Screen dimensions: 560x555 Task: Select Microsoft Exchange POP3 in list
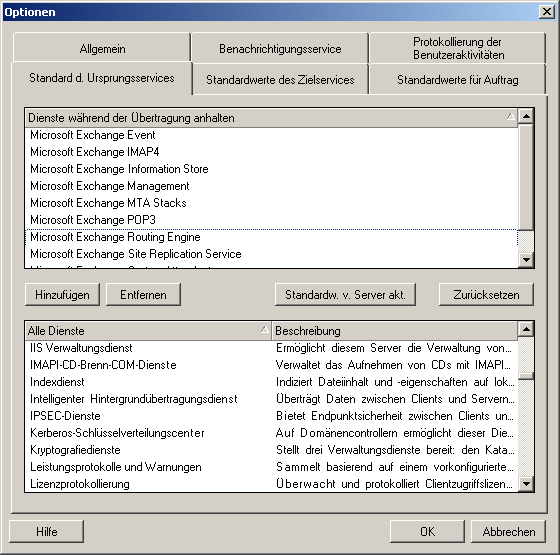(271, 220)
